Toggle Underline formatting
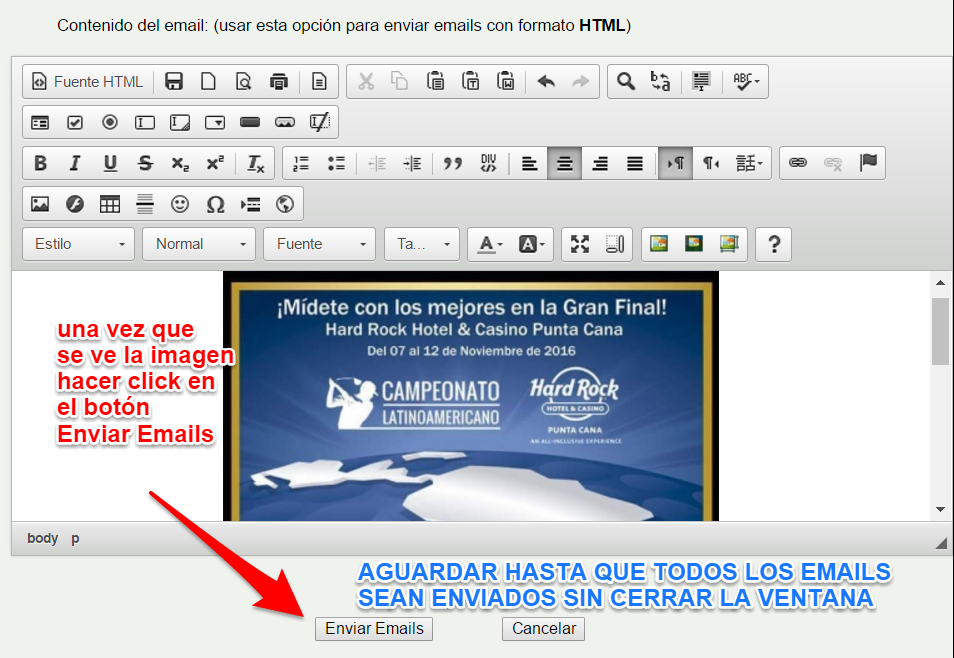 110,163
